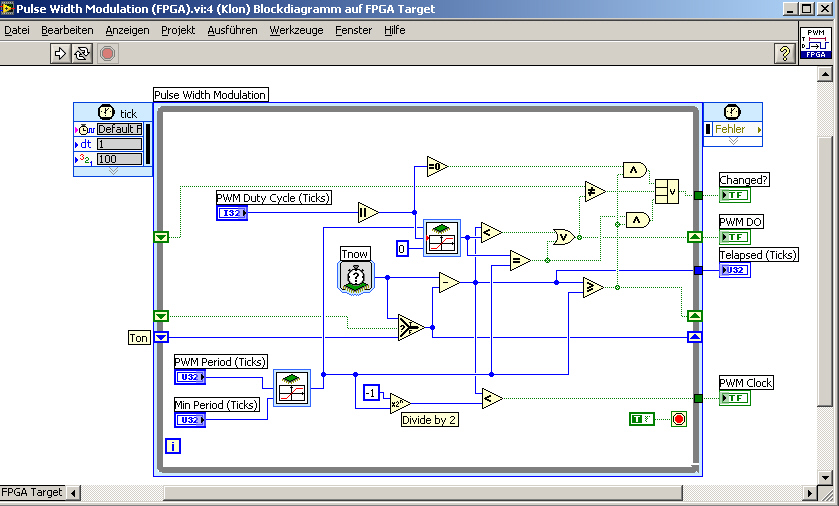
Task: Select the Tnow tick count node
Action: tap(356, 277)
